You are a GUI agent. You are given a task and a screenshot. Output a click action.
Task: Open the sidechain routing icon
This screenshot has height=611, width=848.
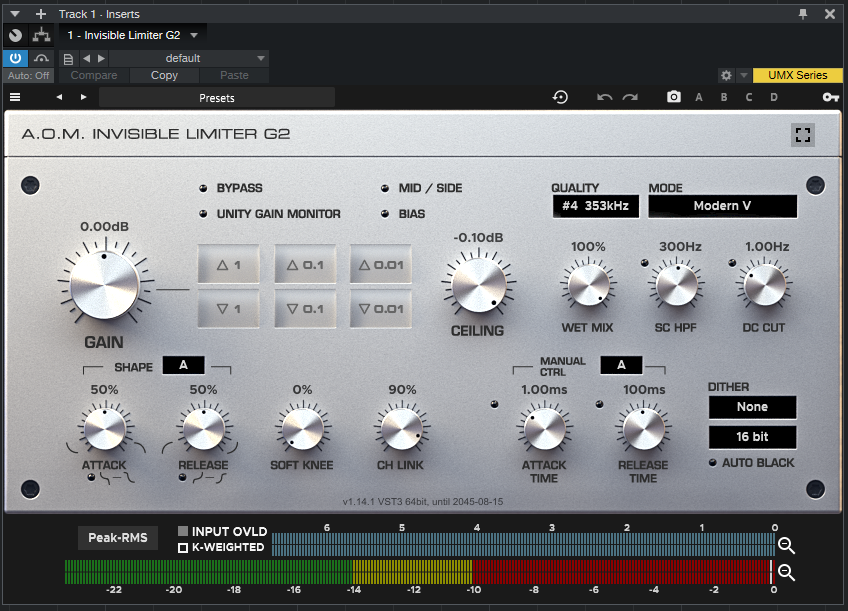click(x=41, y=36)
